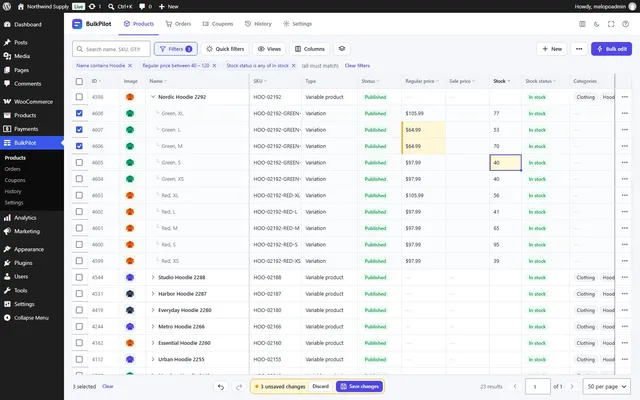The image size is (640, 400).
Task: Go to next page of results
Action: [572, 387]
